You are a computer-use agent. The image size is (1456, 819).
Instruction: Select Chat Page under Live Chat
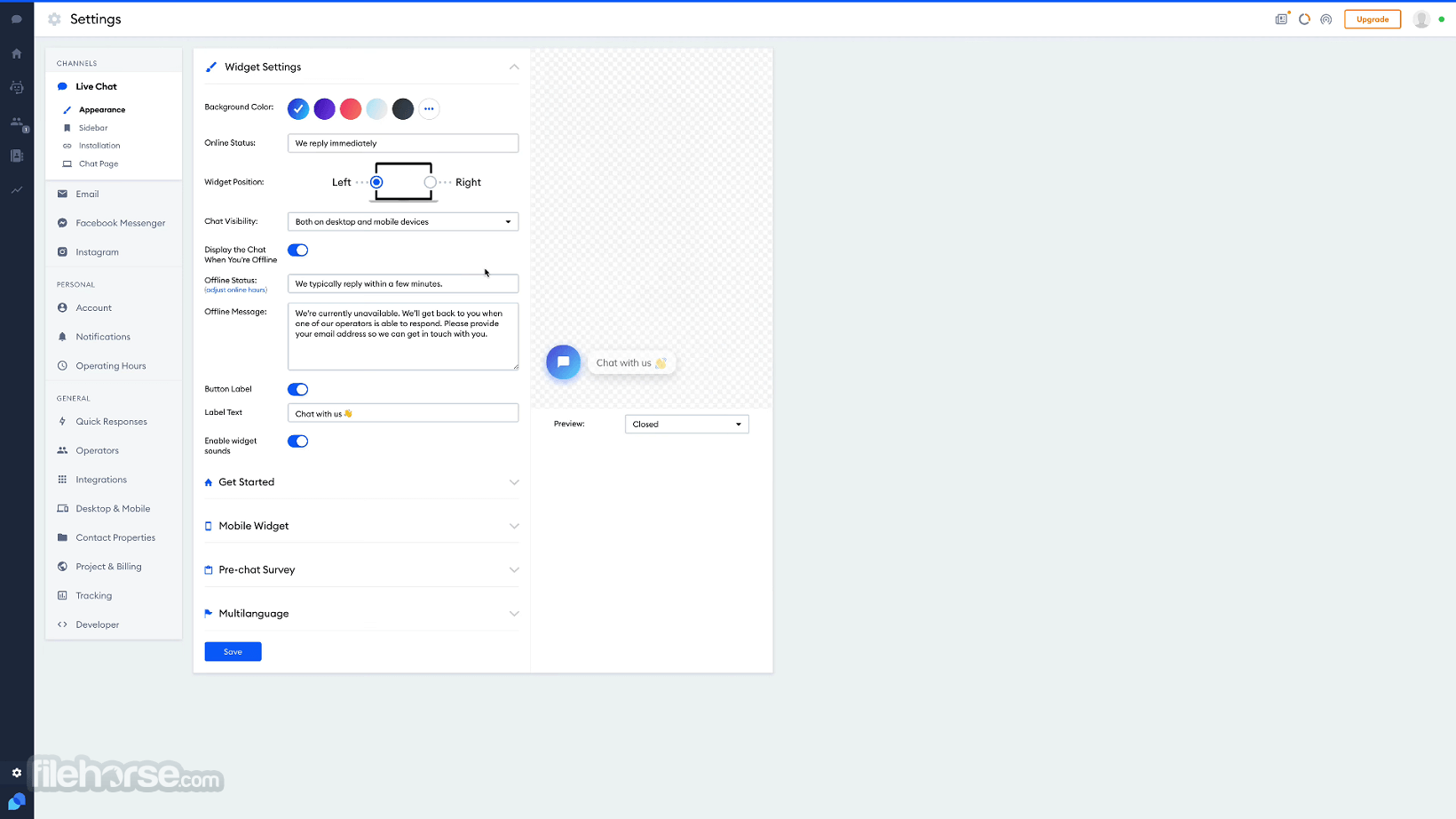(99, 164)
